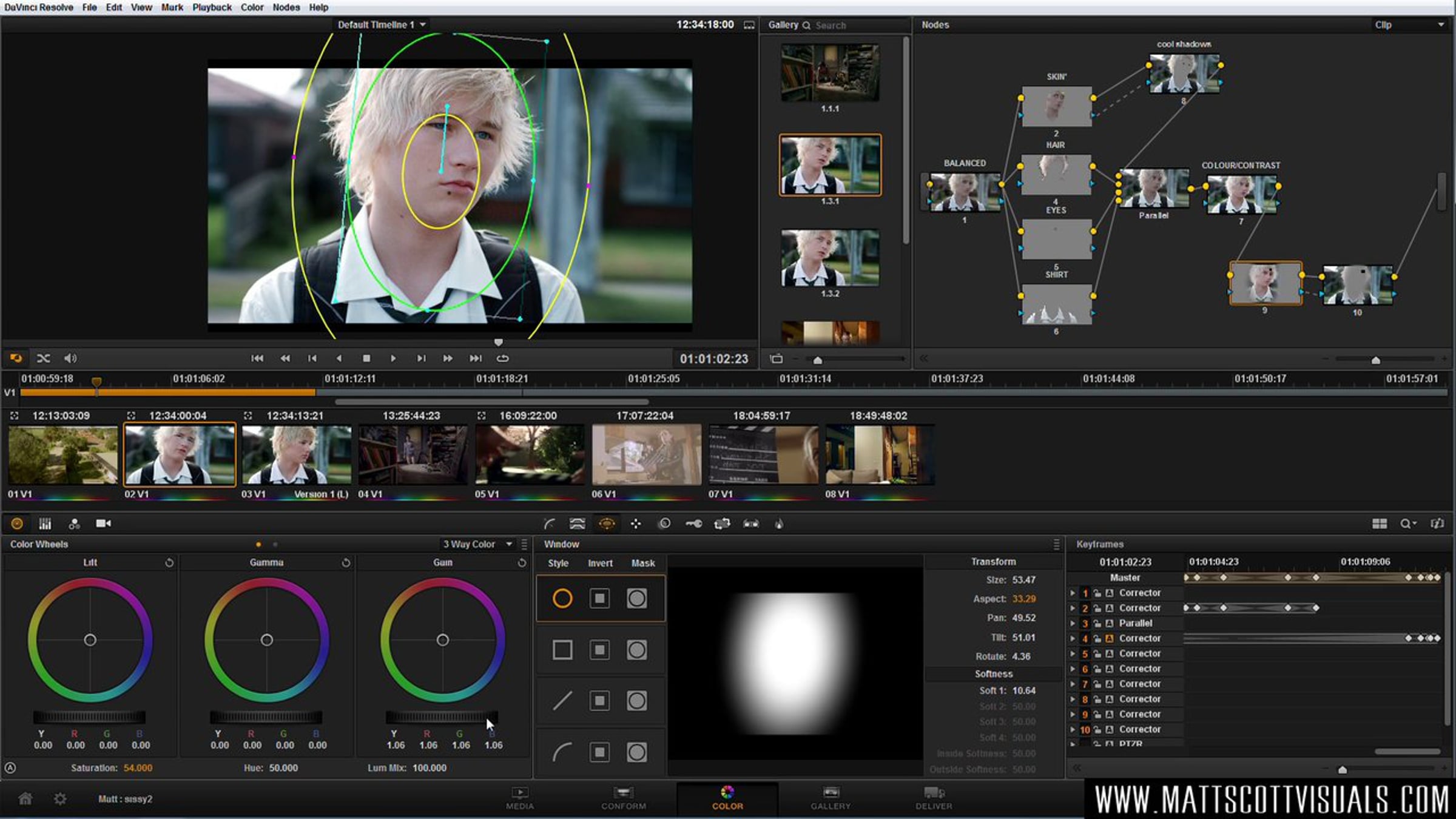Reset the Lift color wheel
This screenshot has height=819, width=1456.
click(169, 563)
